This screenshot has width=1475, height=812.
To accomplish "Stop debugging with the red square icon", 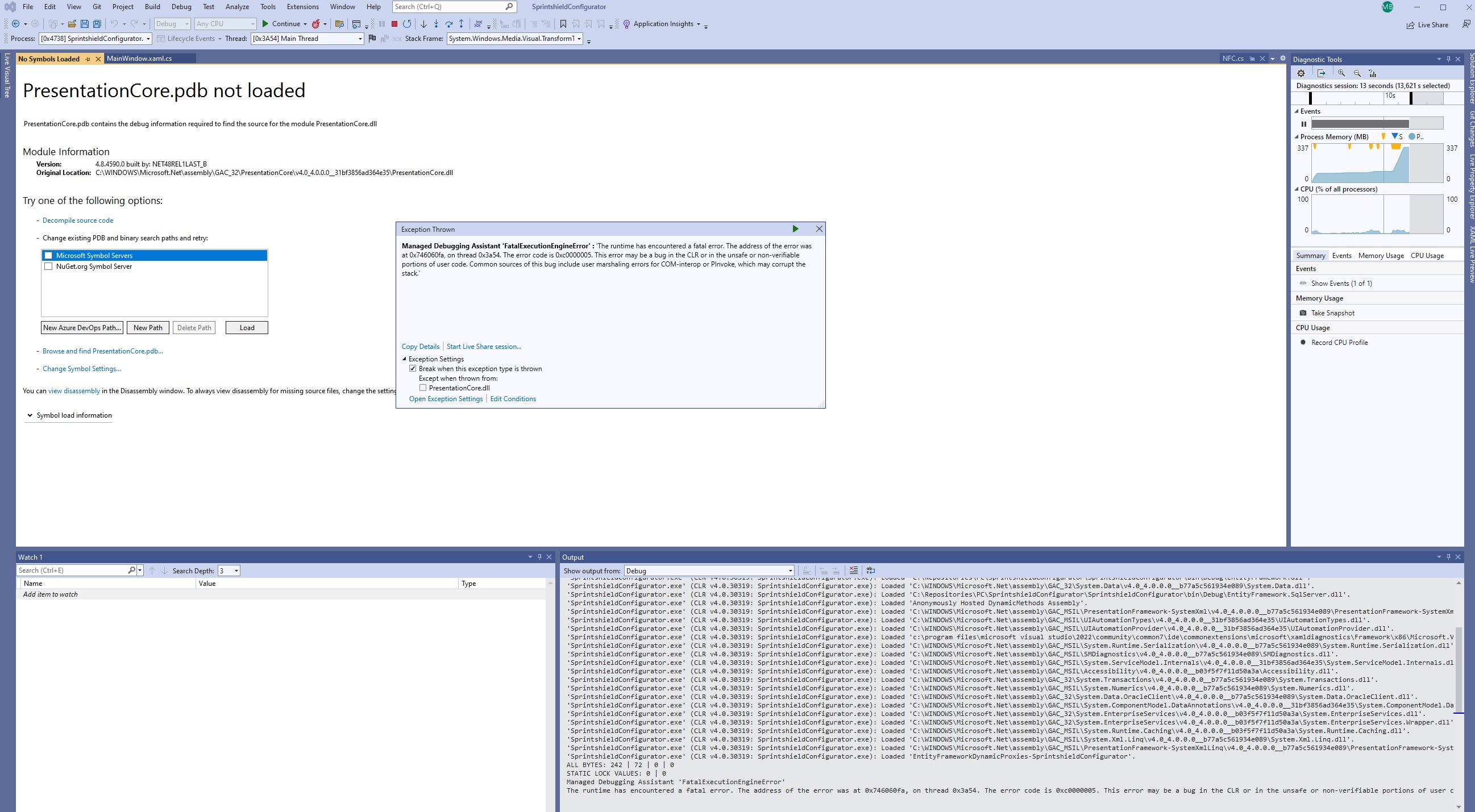I will coord(394,24).
